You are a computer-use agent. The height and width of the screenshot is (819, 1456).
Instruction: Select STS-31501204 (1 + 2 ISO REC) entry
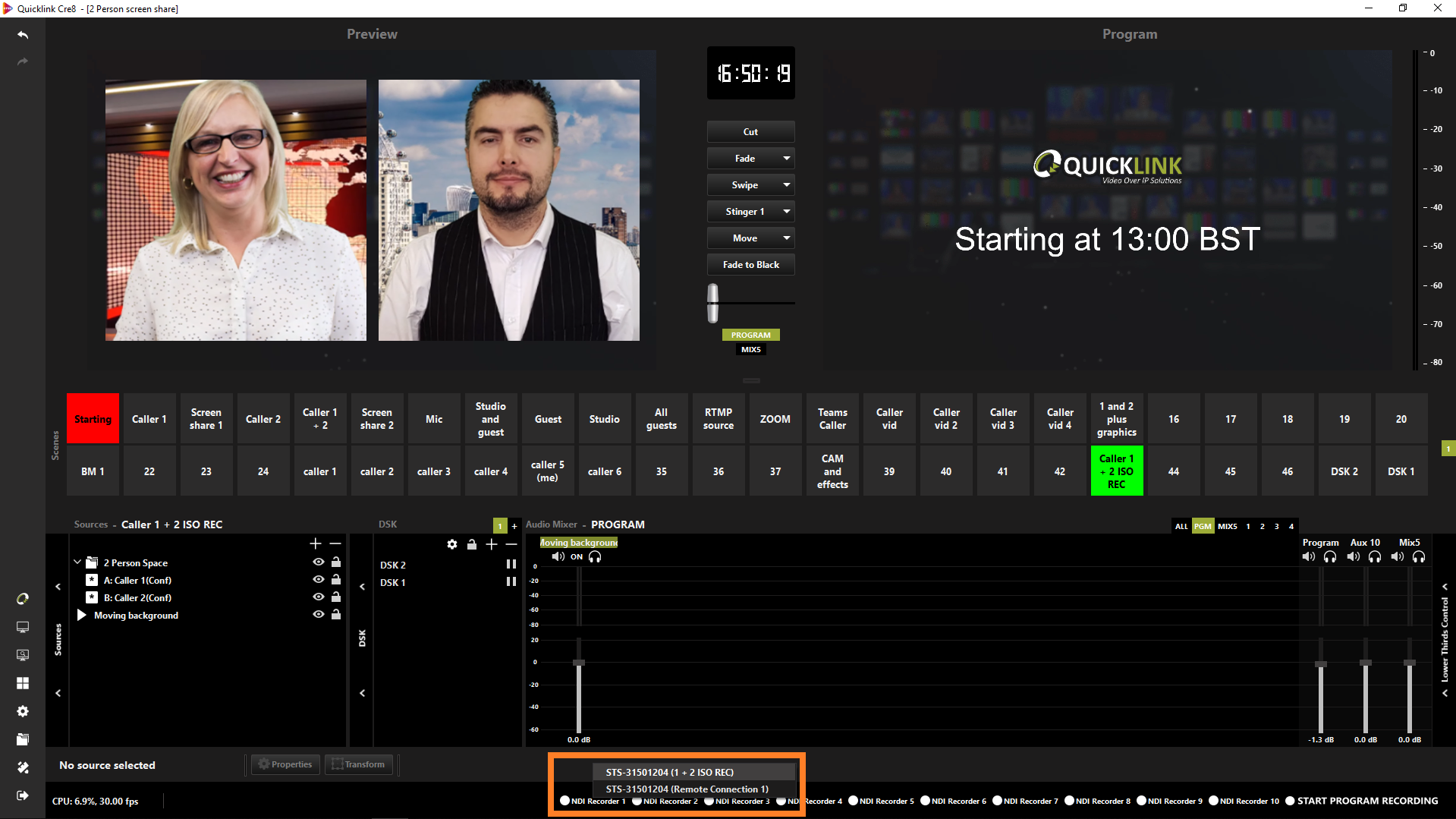point(693,772)
